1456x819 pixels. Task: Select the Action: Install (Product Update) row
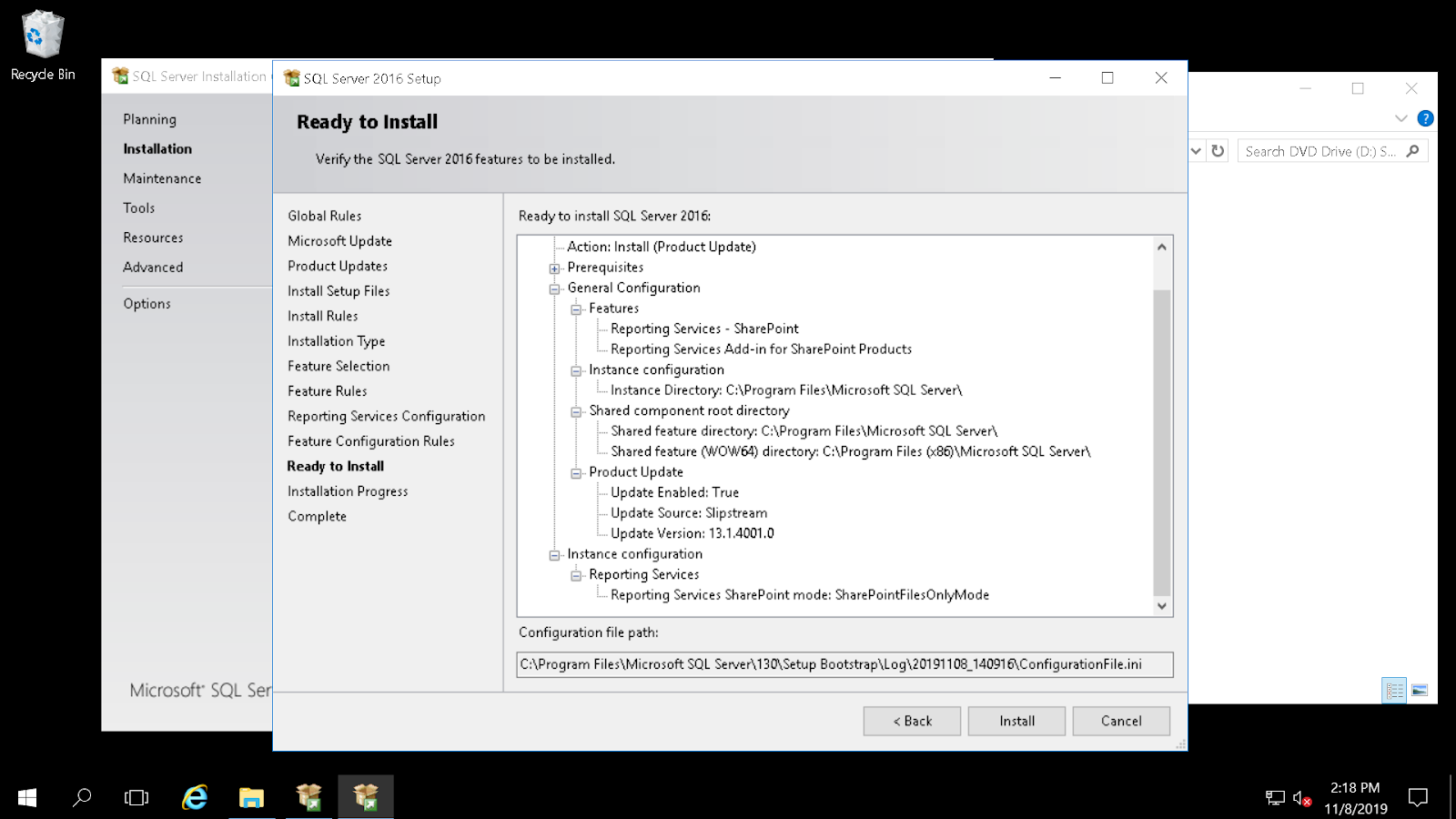pos(662,247)
